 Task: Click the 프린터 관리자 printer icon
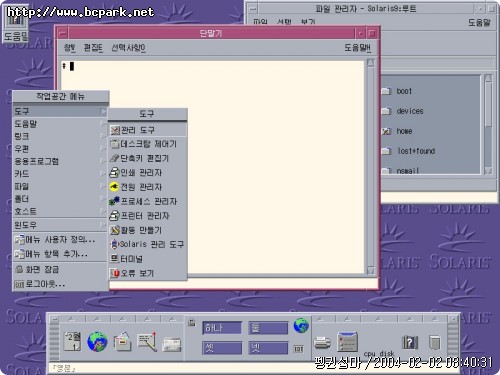pos(114,216)
